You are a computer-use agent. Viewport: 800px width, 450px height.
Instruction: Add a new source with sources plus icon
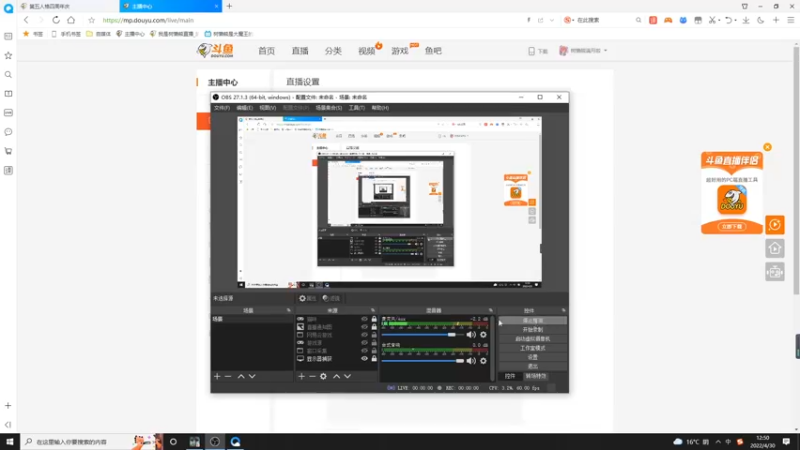(x=301, y=376)
